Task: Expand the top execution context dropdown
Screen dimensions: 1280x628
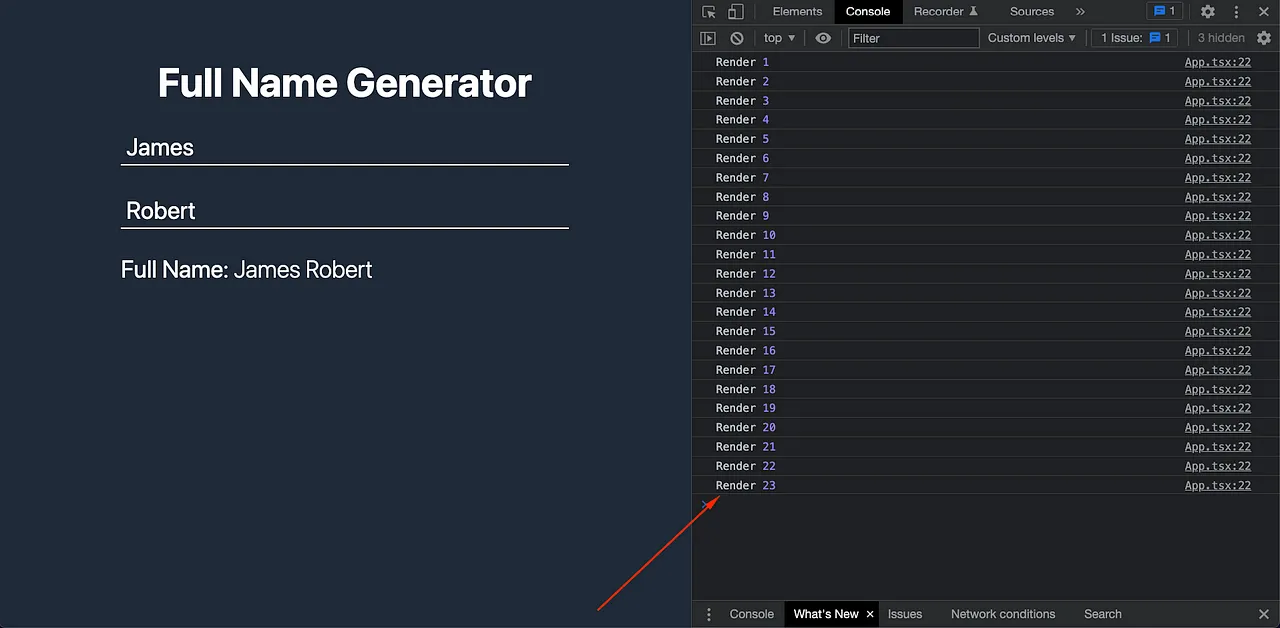Action: (779, 37)
